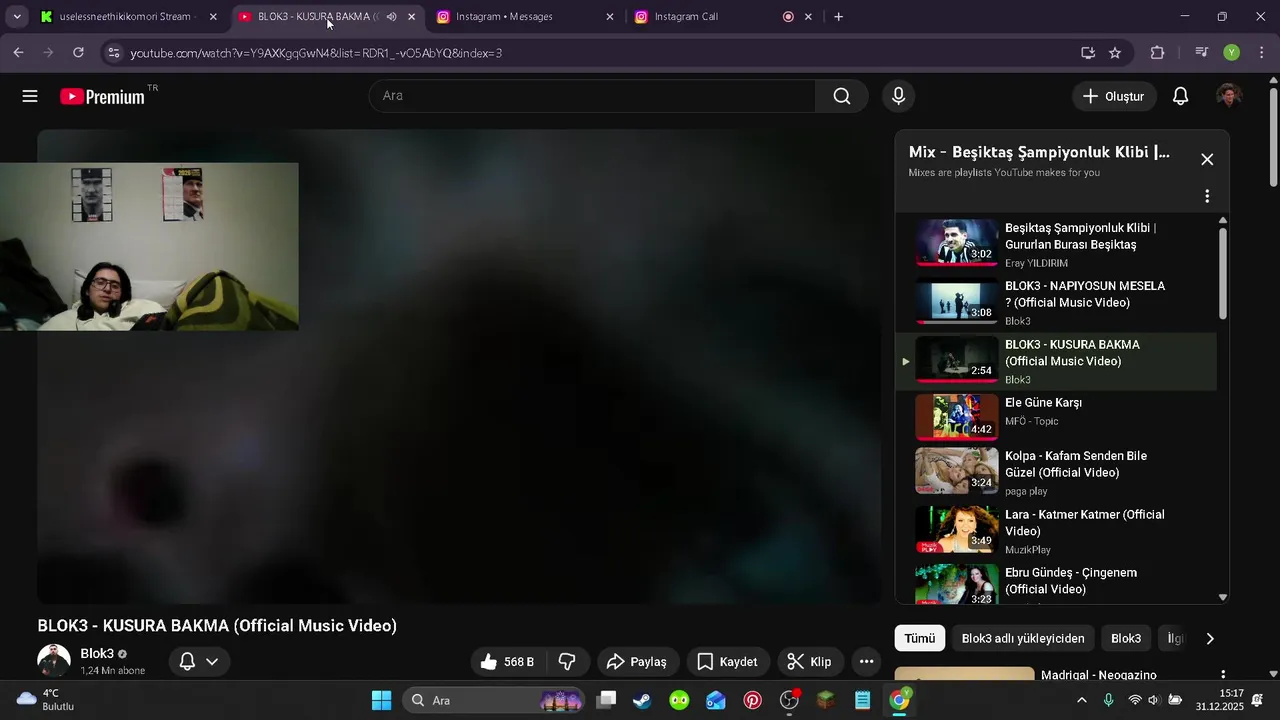Bookmark this page with star icon
The width and height of the screenshot is (1280, 720).
(x=1115, y=53)
